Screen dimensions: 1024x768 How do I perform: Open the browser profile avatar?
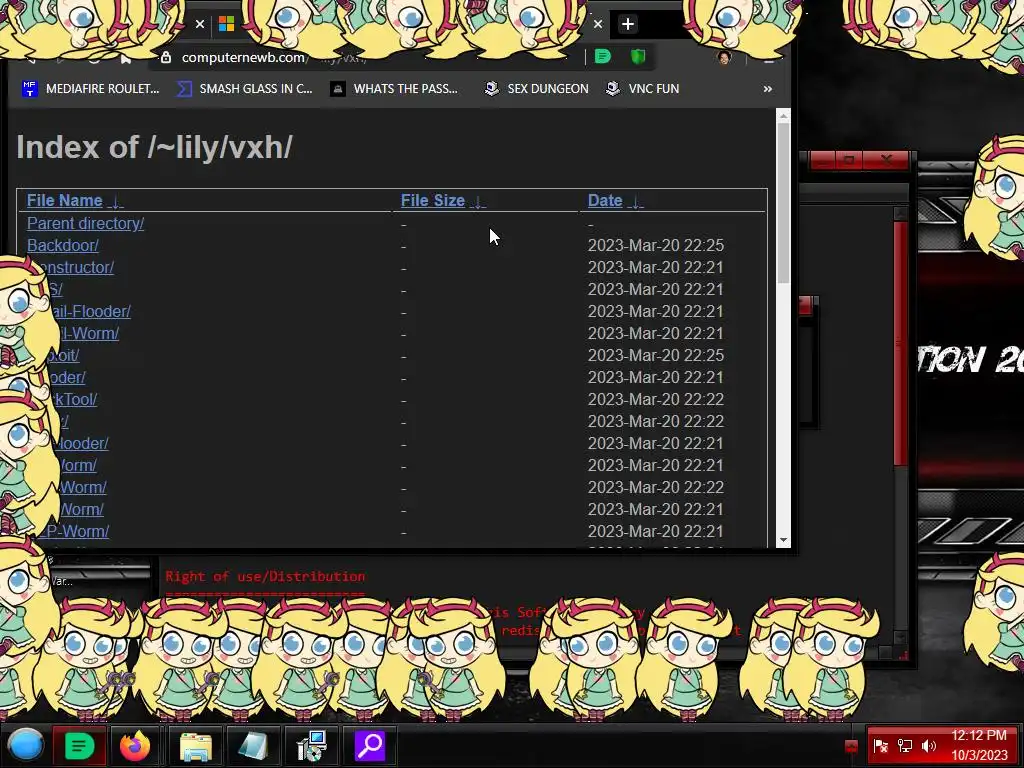click(x=724, y=57)
